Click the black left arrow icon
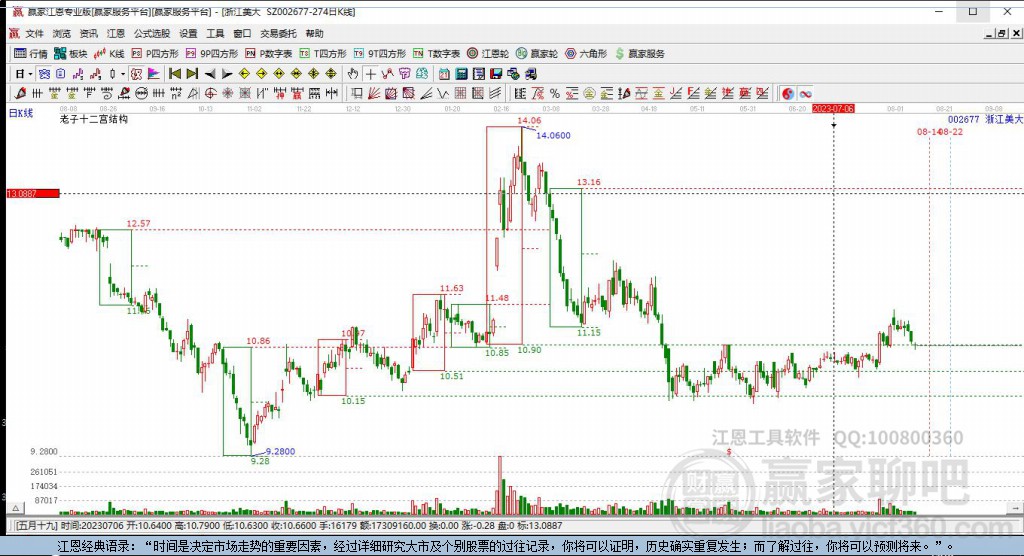This screenshot has height=556, width=1024. coord(210,74)
